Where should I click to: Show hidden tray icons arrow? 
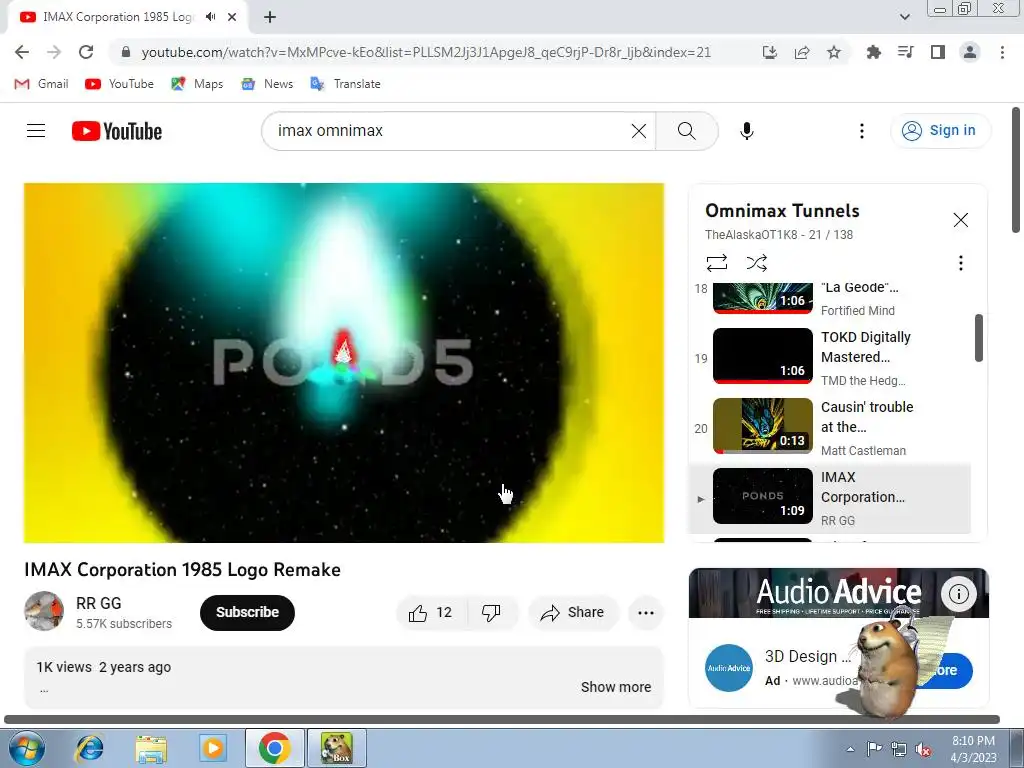(850, 749)
